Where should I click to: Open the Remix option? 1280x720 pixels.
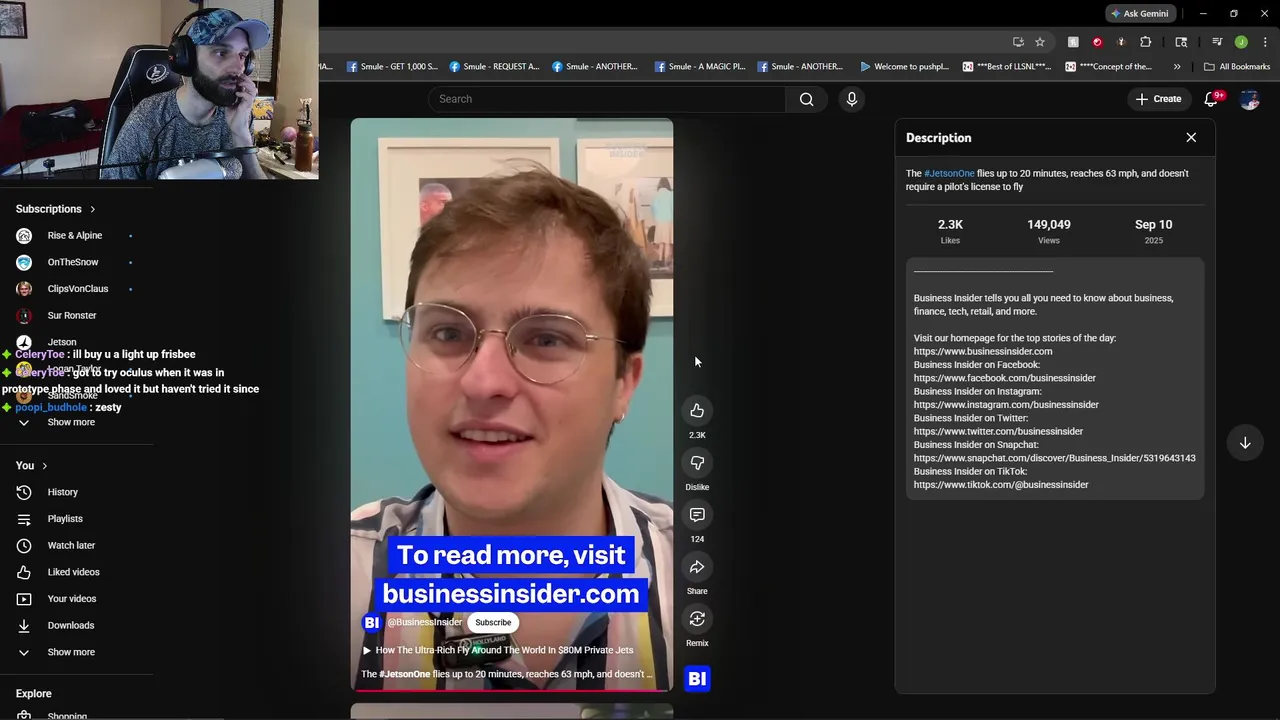tap(697, 619)
